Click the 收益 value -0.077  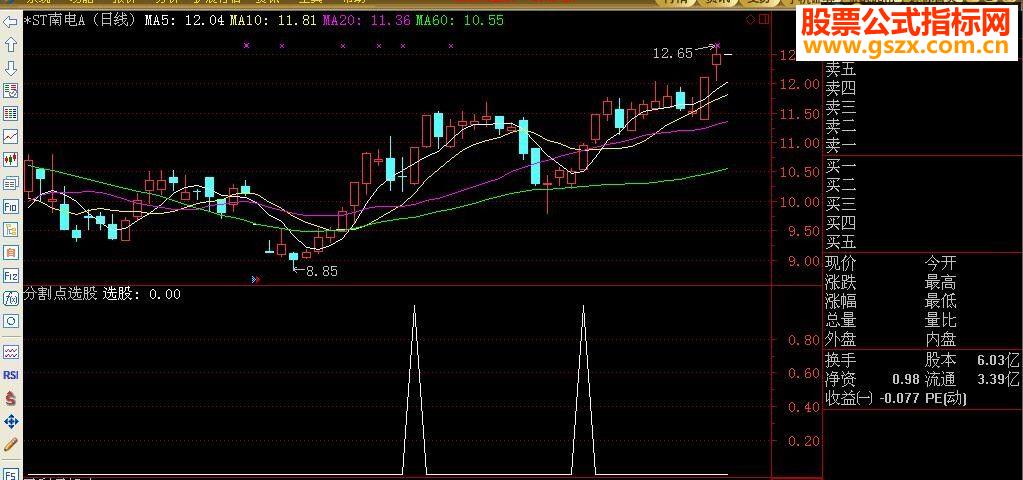click(x=899, y=398)
